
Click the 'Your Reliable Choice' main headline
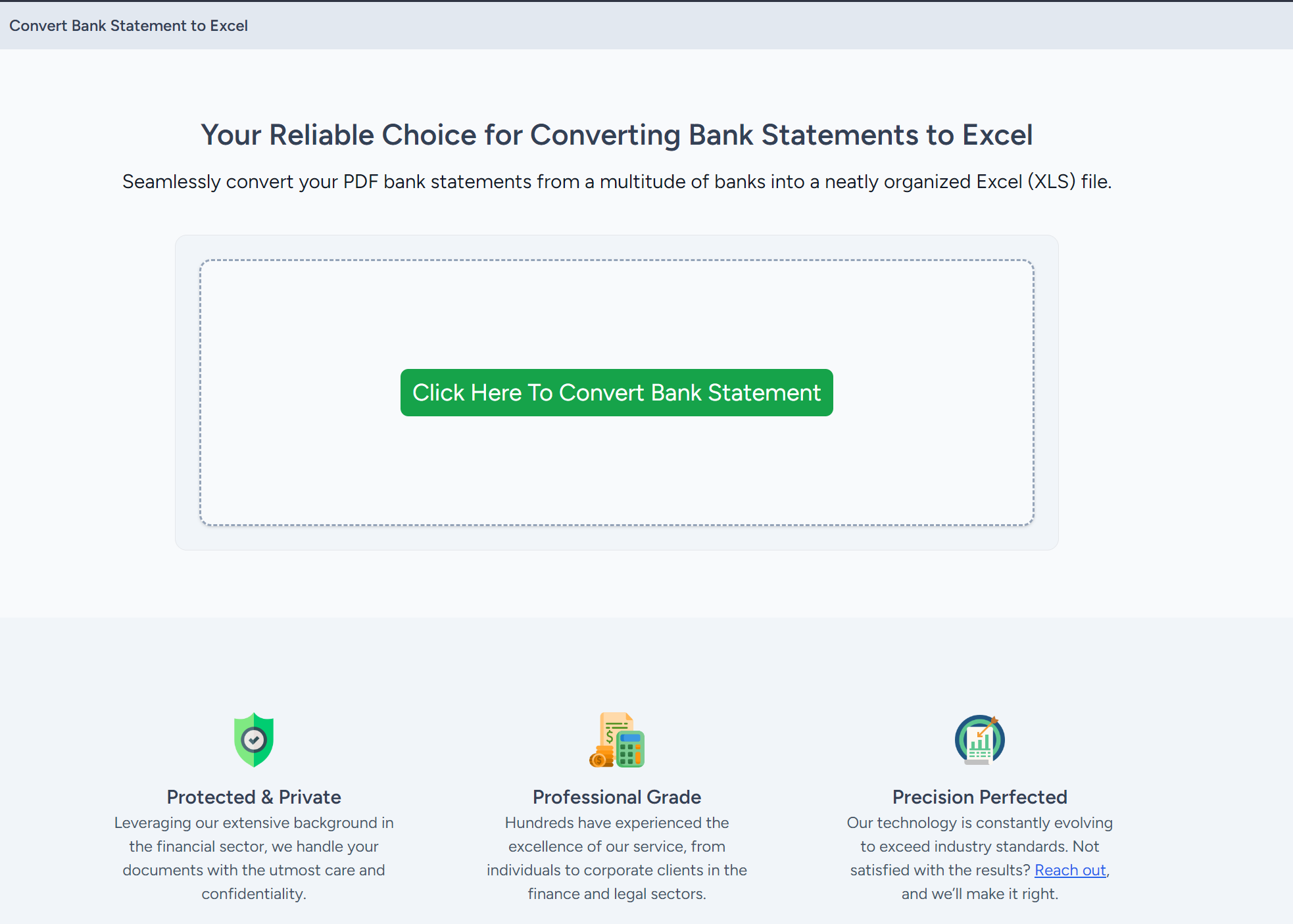(x=617, y=135)
